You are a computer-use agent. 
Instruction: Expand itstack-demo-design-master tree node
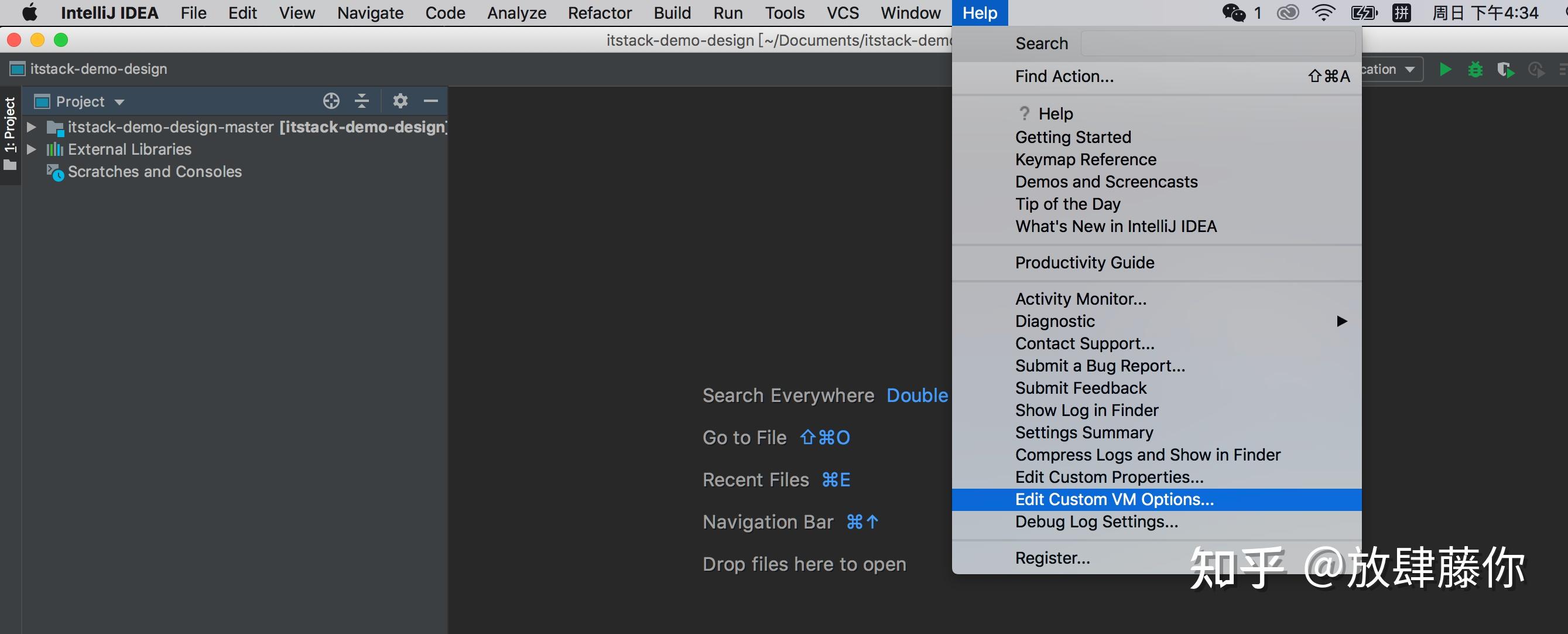point(32,127)
